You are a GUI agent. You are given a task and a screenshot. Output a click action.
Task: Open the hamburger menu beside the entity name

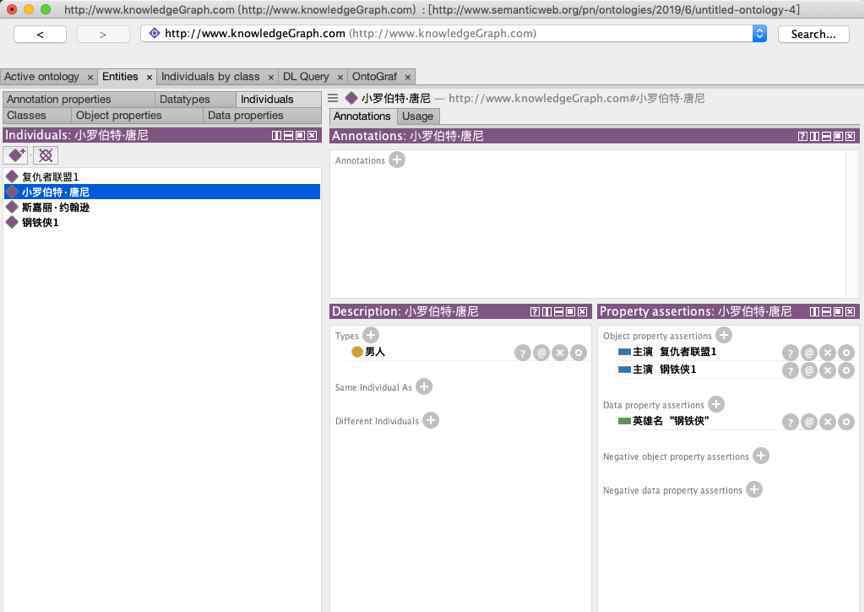pyautogui.click(x=333, y=98)
